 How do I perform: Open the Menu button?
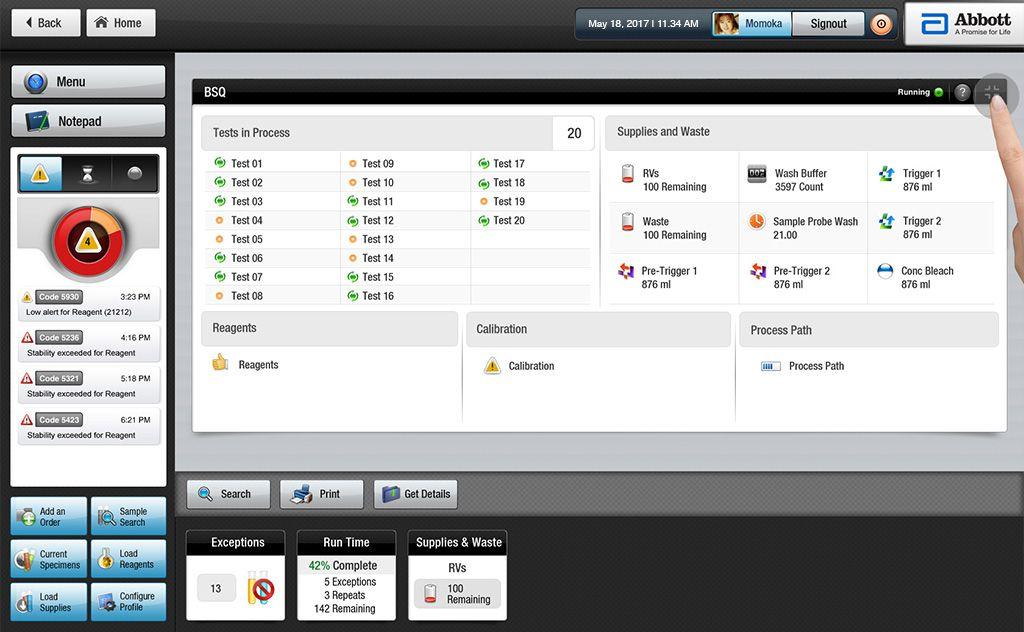pos(88,82)
